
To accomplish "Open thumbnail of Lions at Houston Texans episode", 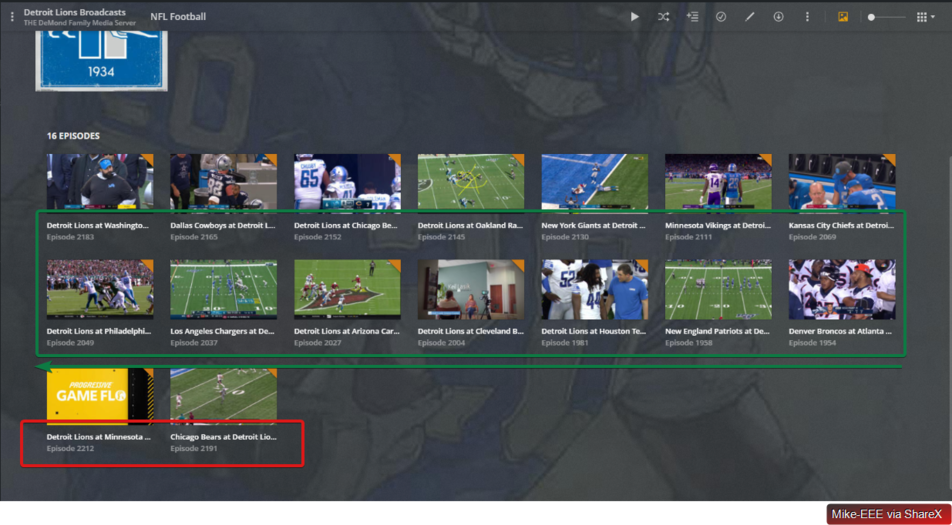I will pyautogui.click(x=594, y=290).
